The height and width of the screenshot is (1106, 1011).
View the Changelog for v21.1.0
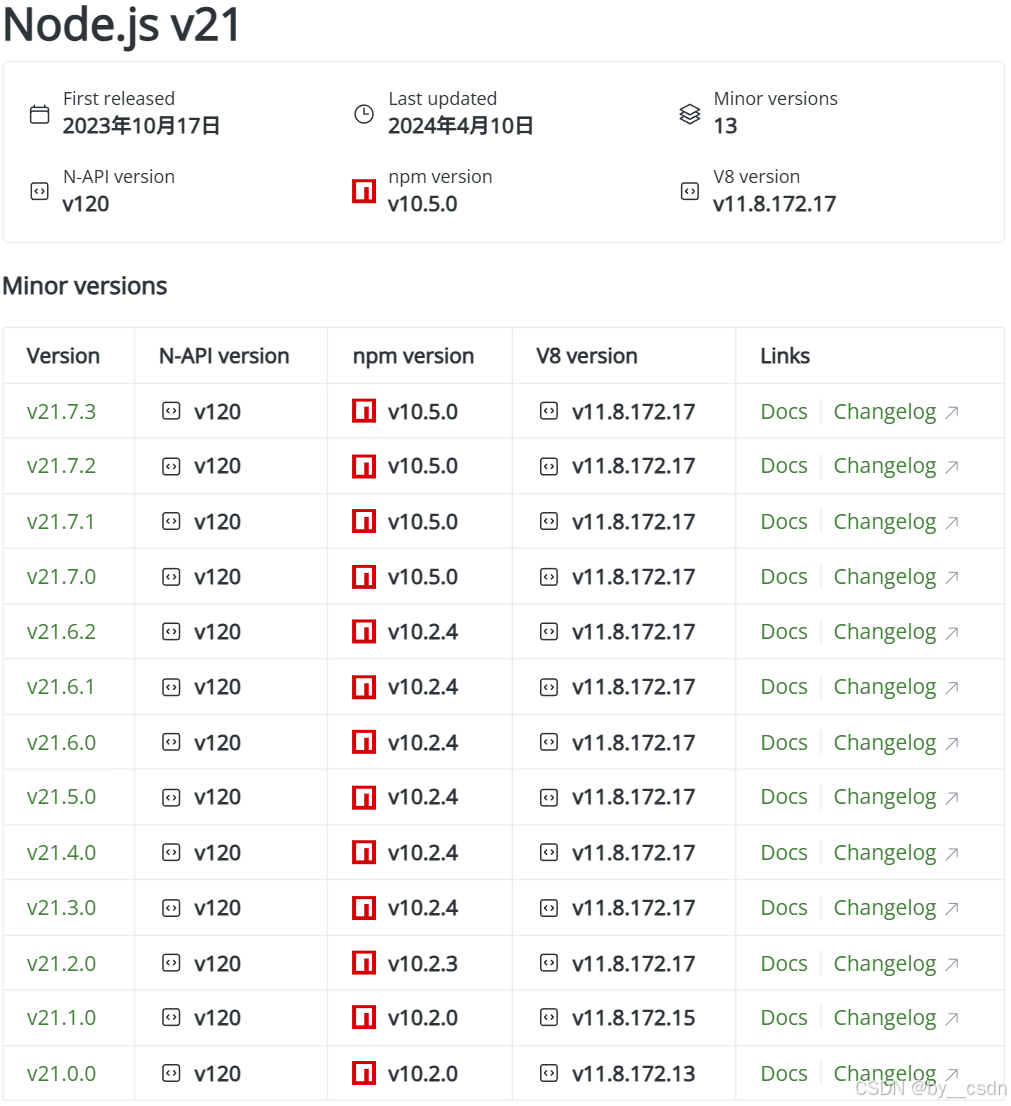(x=885, y=1019)
